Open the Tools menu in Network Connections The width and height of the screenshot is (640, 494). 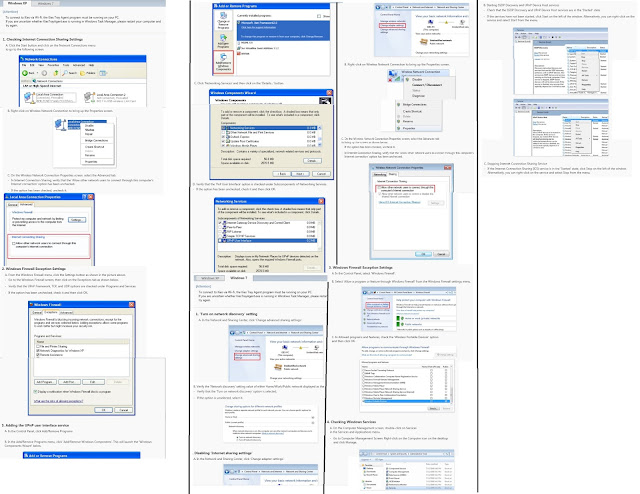66,65
